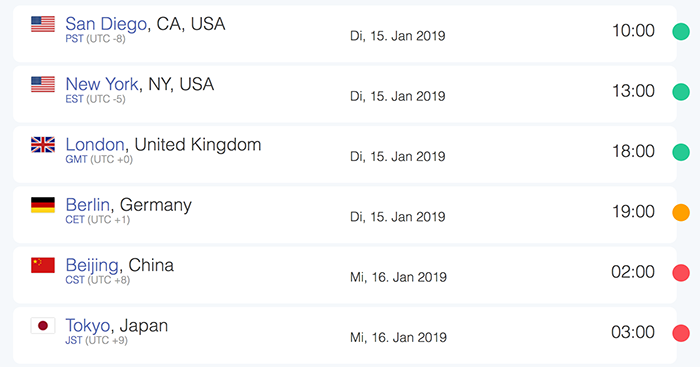Open the Beijing city link
Image resolution: width=700 pixels, height=367 pixels.
(92, 265)
